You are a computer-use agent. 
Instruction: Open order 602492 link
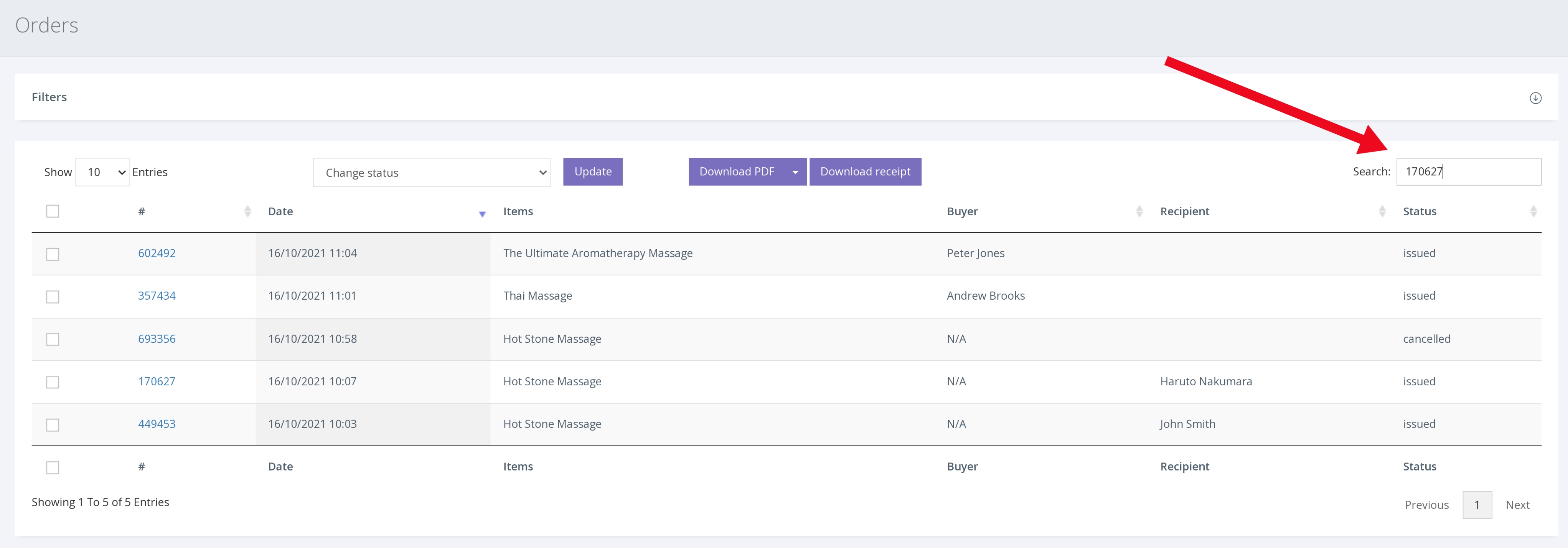click(157, 253)
